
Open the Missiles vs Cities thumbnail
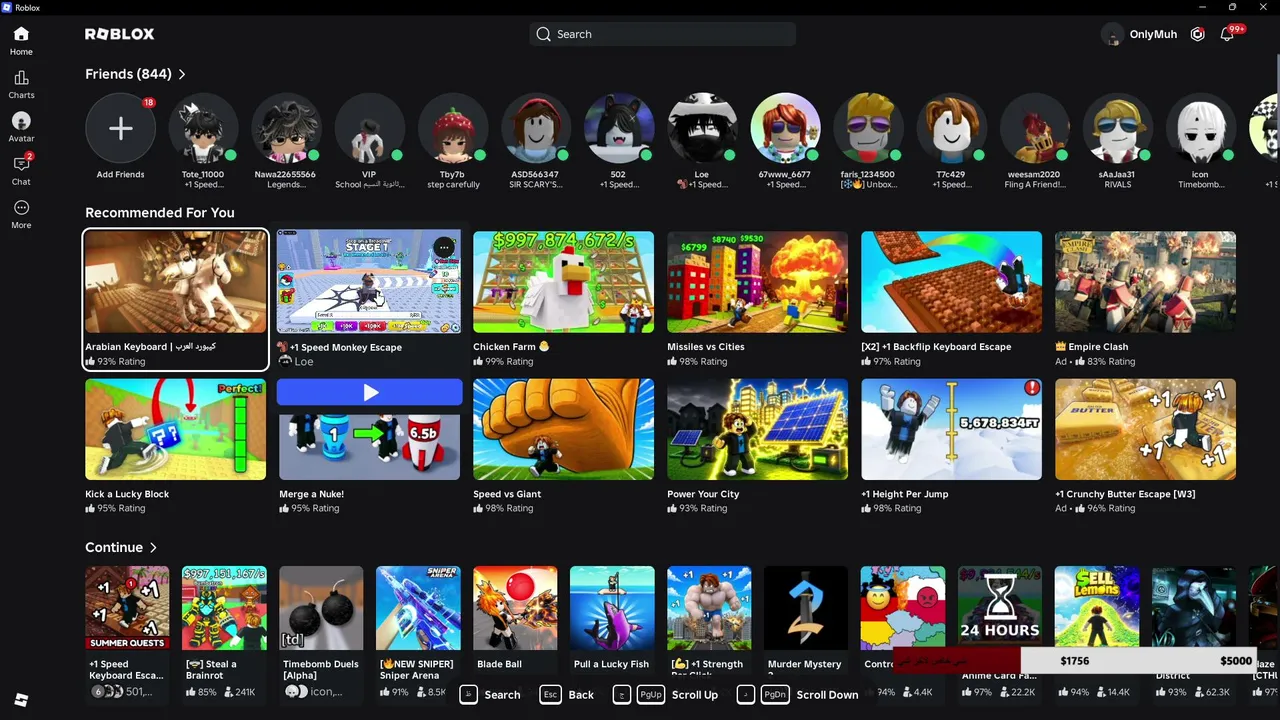click(757, 282)
